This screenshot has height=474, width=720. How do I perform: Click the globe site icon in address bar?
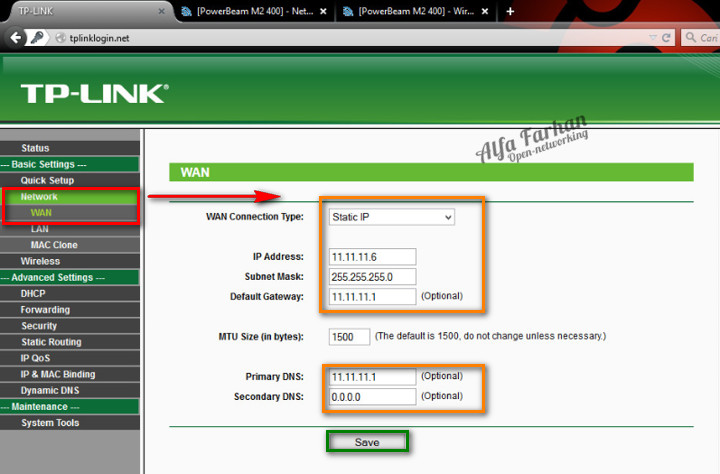pyautogui.click(x=60, y=38)
